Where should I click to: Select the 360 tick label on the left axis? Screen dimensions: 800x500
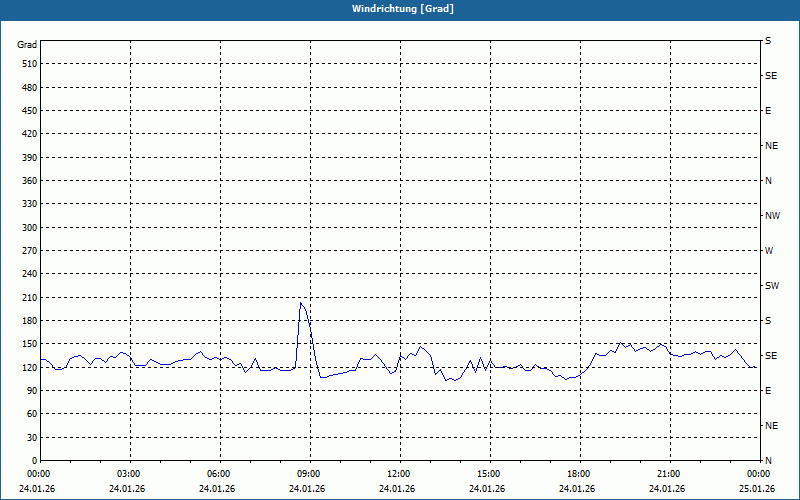28,181
